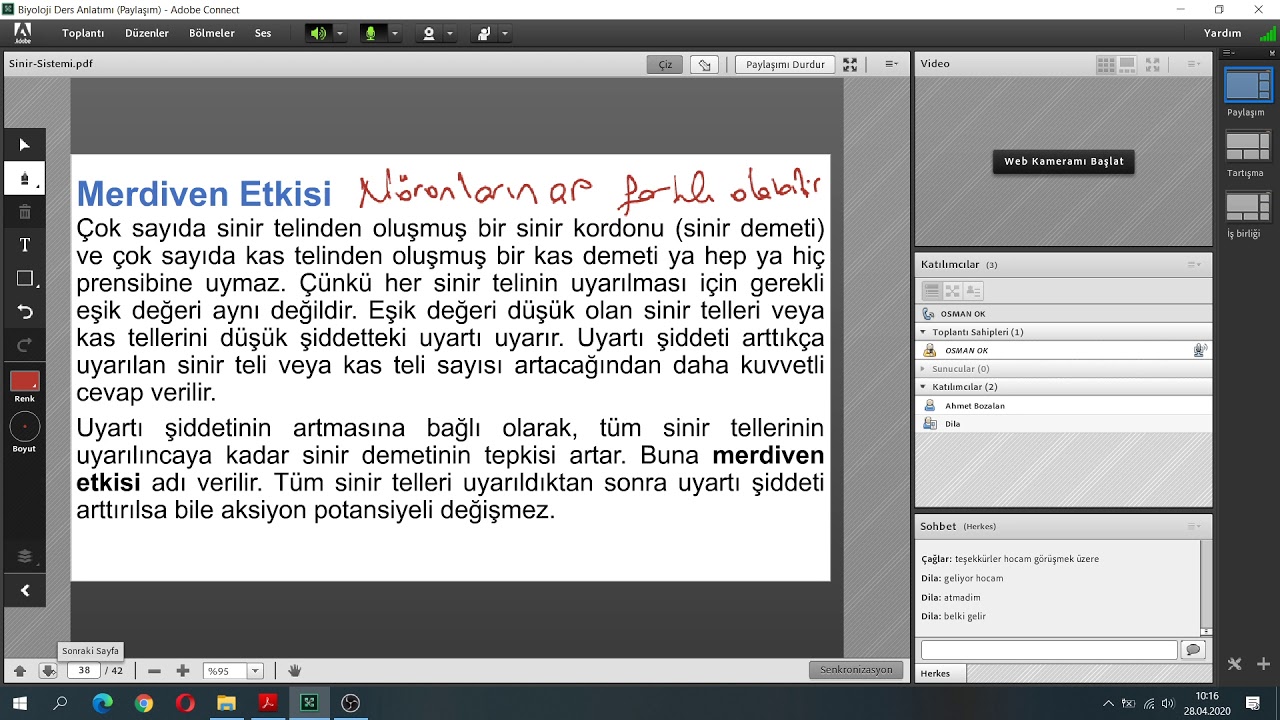Expand the Sunucular (0) group
The image size is (1280, 720).
(x=924, y=369)
